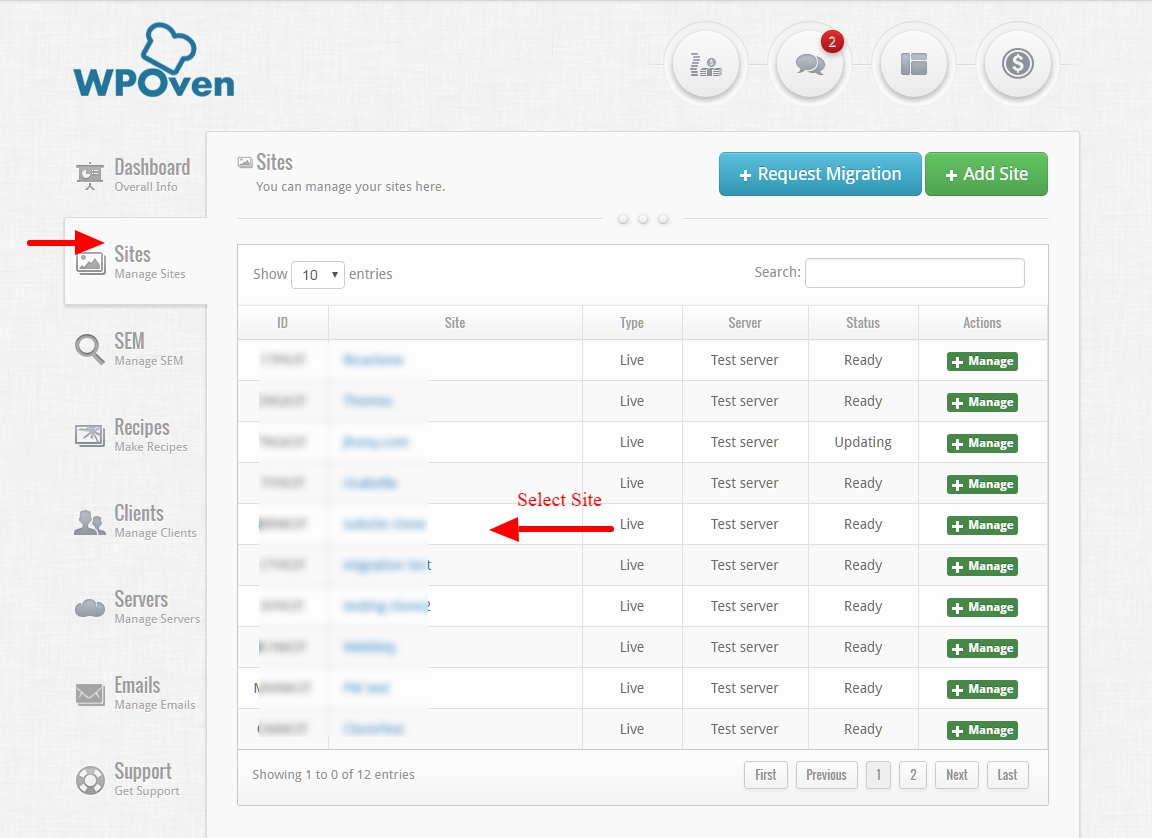
Task: Open messages chat bubble icon
Action: coord(810,65)
